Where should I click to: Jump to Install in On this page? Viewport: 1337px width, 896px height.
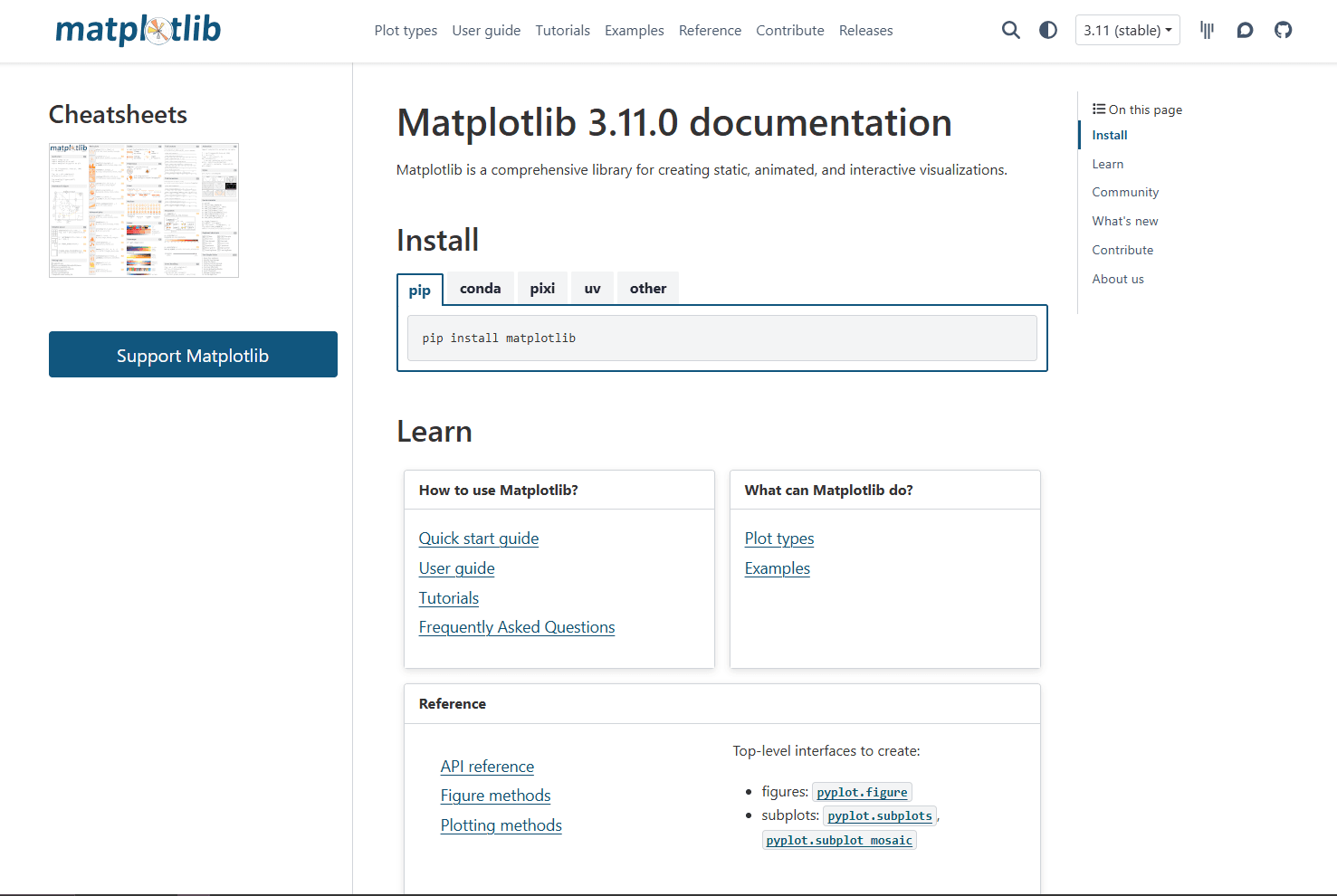pyautogui.click(x=1110, y=135)
